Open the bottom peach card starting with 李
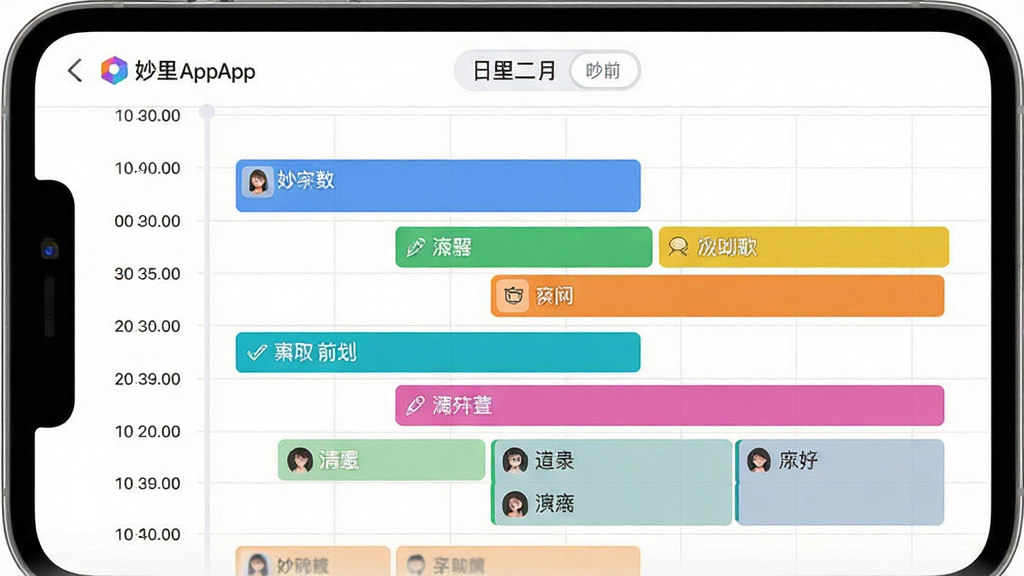 pyautogui.click(x=518, y=561)
